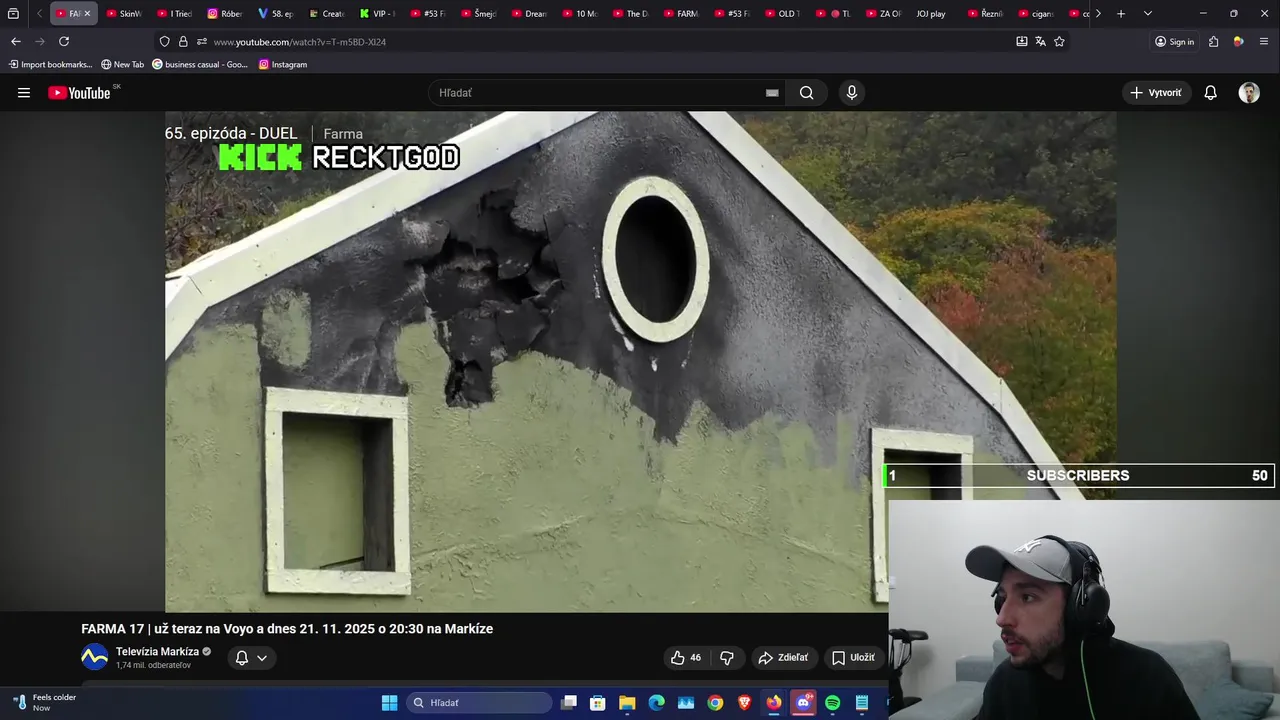Screen dimensions: 1280x720
Task: Open Spotify from the taskbar
Action: (833, 703)
